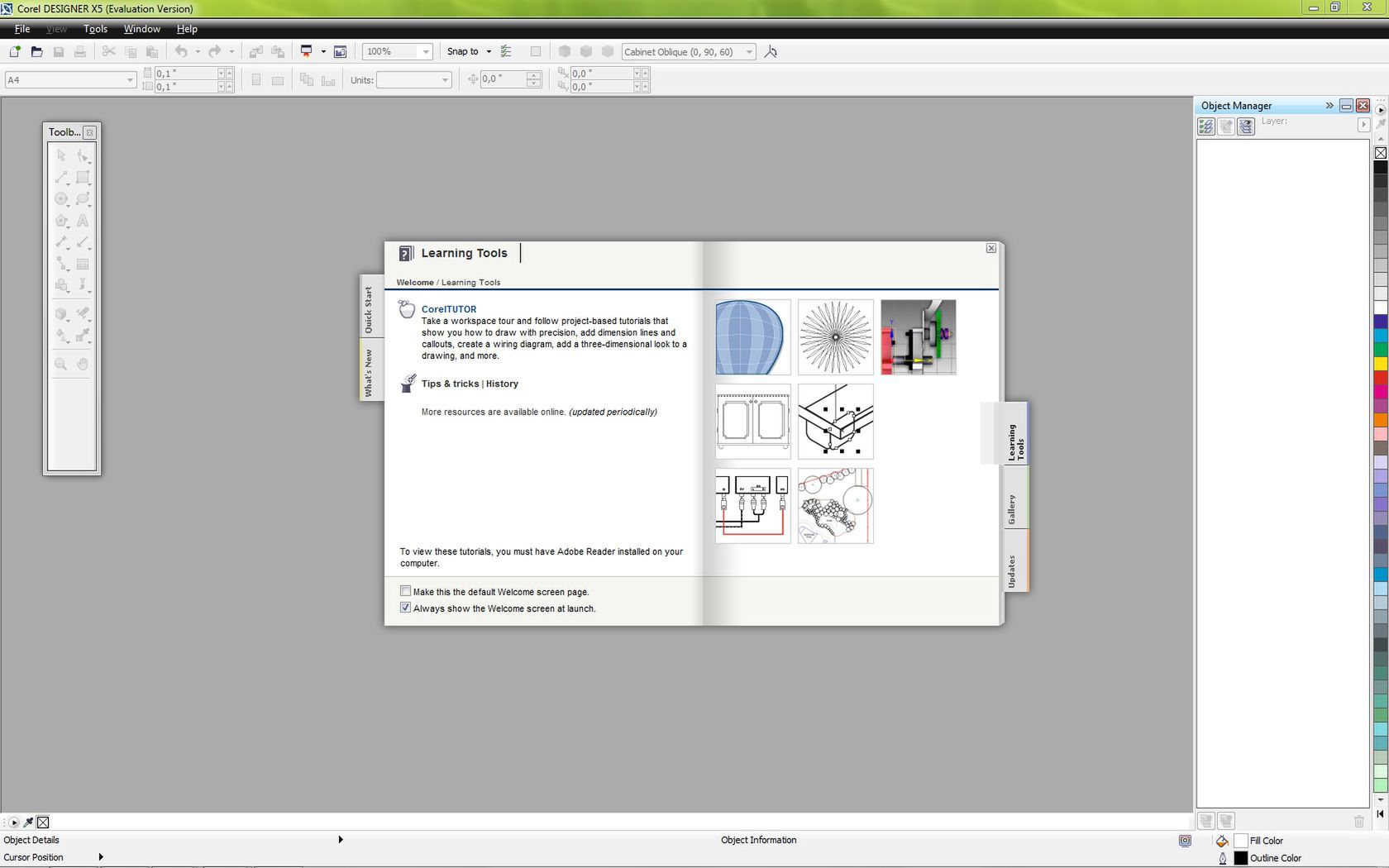Click the Outline Color pen nib icon
This screenshot has width=1389, height=868.
click(1223, 858)
